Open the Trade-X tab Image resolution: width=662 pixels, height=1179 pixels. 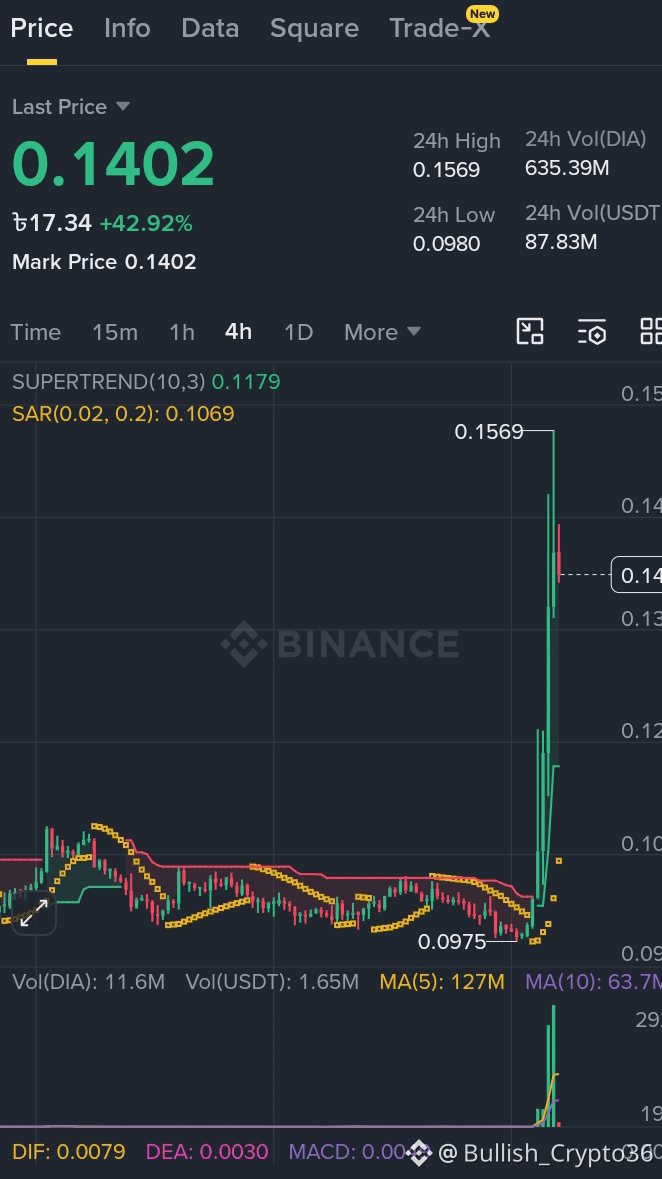pyautogui.click(x=440, y=29)
